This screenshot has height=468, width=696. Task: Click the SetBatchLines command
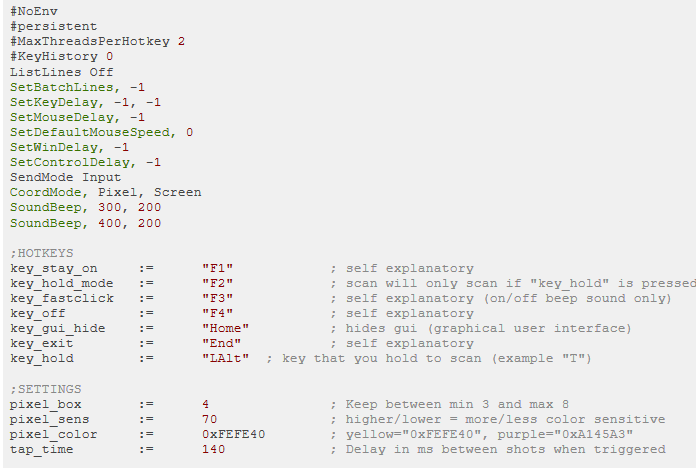click(62, 87)
